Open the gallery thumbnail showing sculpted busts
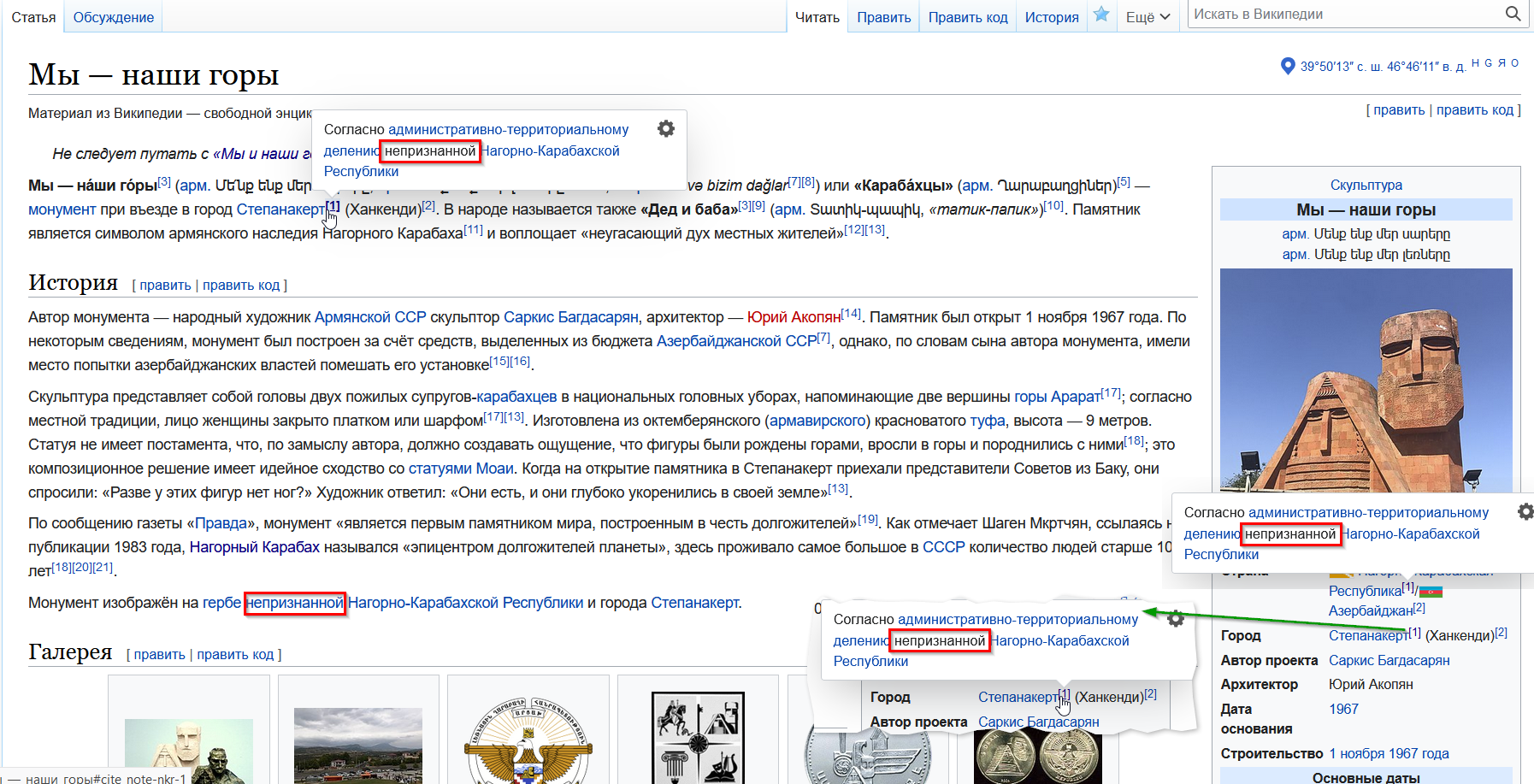 click(189, 752)
